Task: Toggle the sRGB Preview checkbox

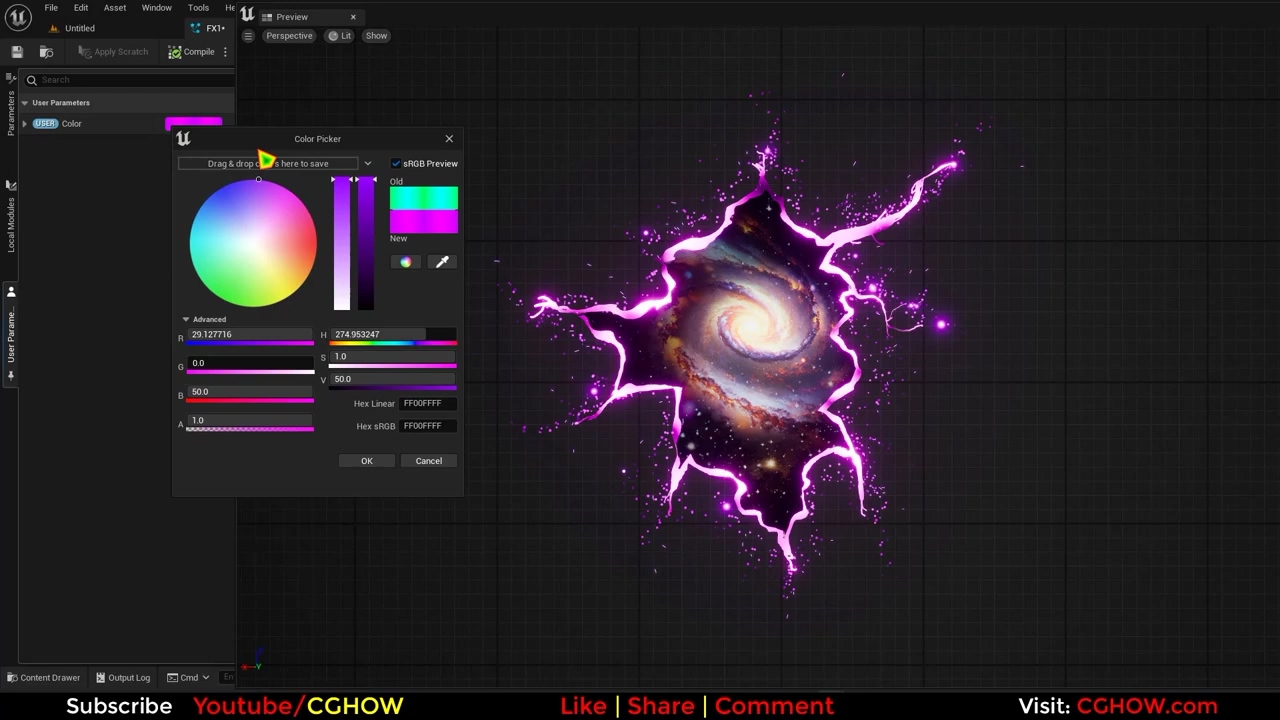Action: click(x=396, y=164)
